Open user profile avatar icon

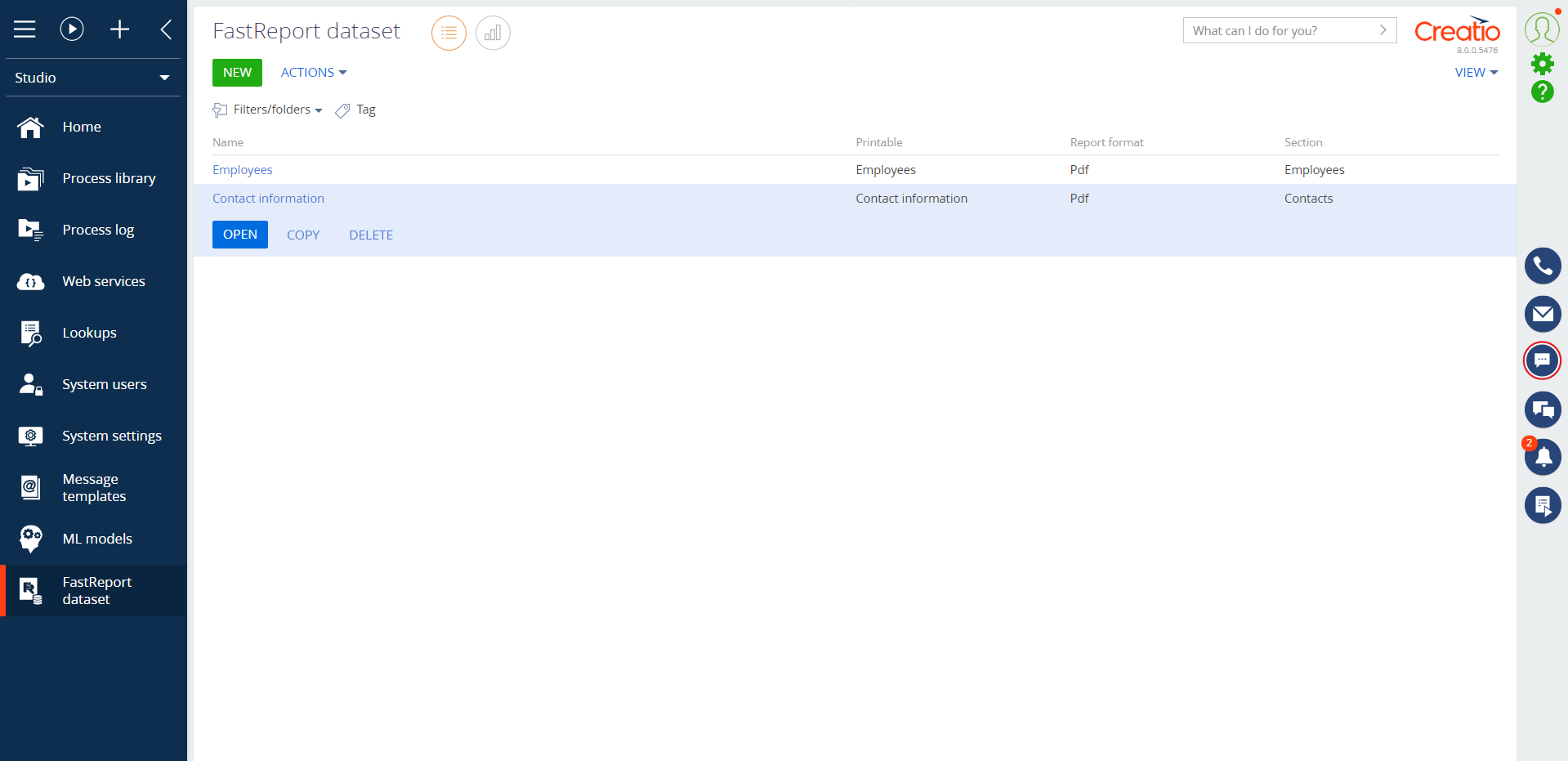1542,29
